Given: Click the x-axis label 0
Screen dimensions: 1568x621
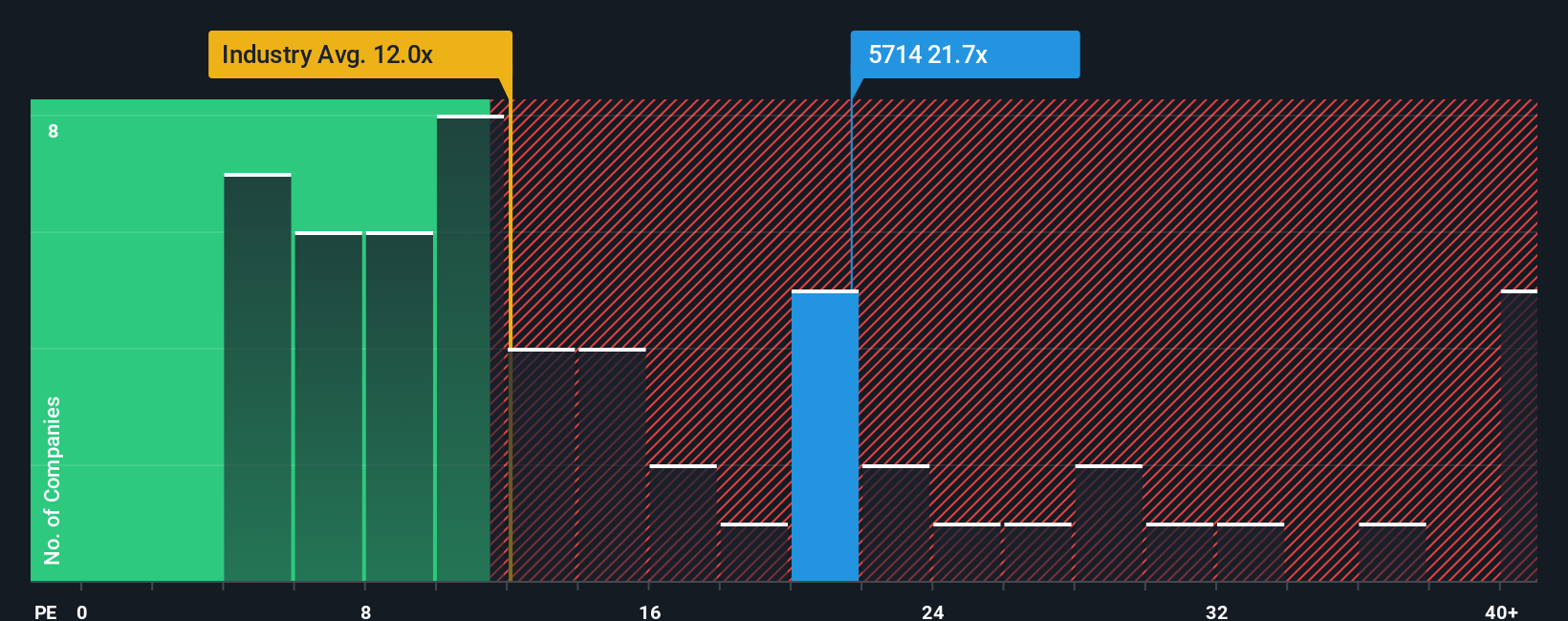Looking at the screenshot, I should pos(82,611).
